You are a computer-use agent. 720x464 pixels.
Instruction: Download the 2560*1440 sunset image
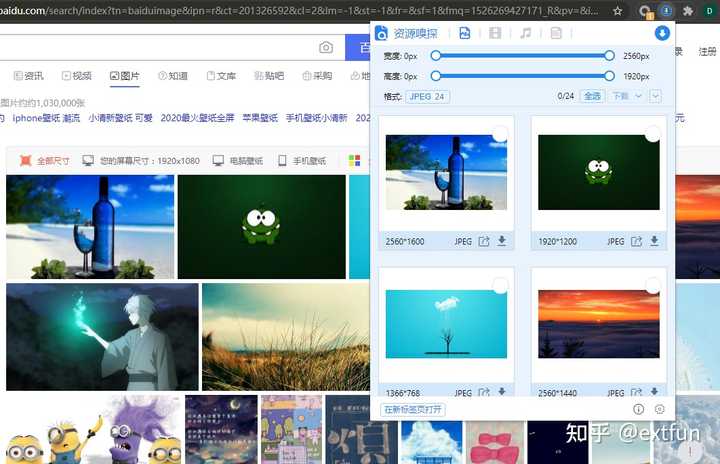(654, 391)
